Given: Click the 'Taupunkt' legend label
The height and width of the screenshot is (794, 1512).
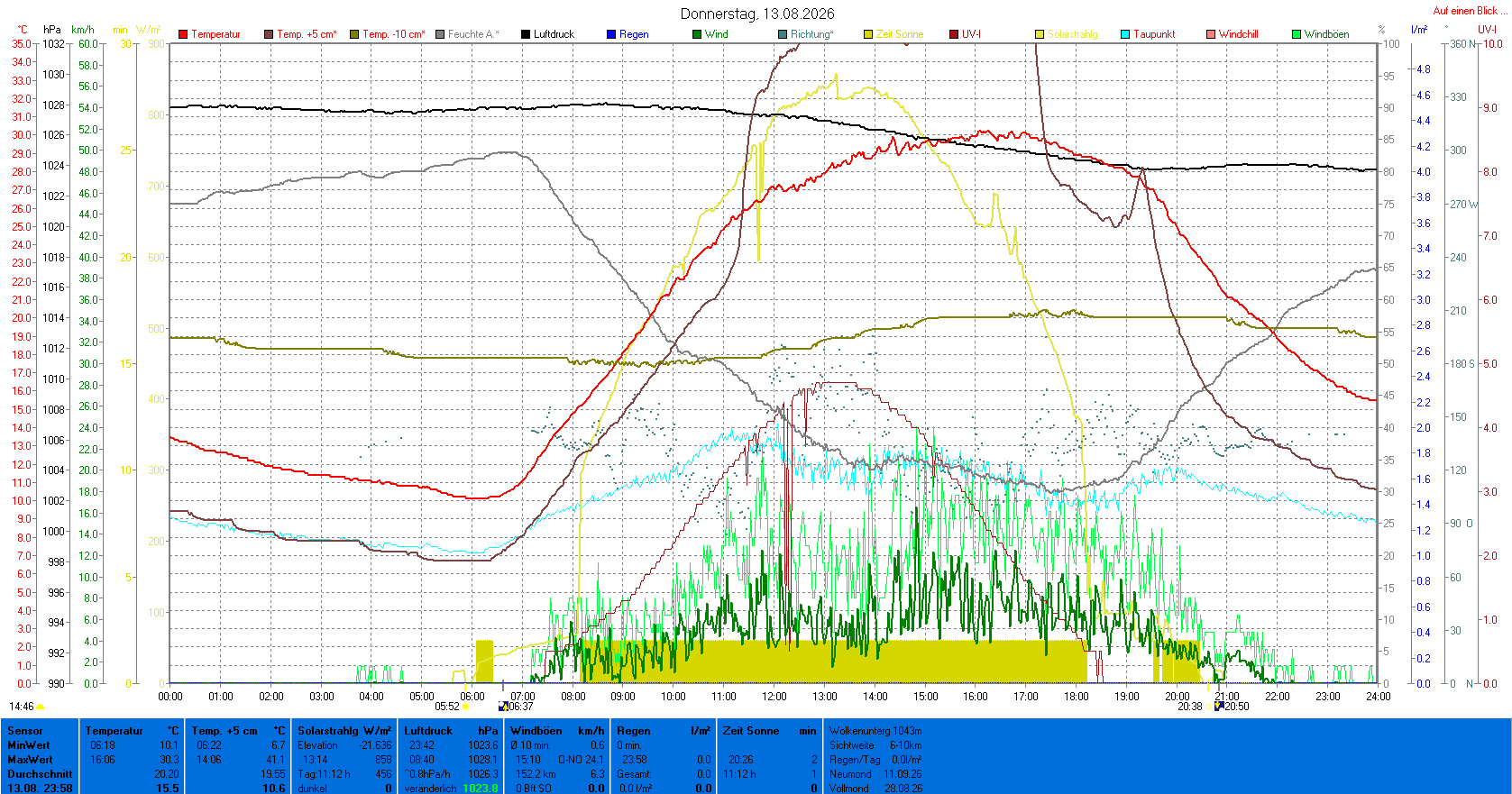Looking at the screenshot, I should (1154, 34).
